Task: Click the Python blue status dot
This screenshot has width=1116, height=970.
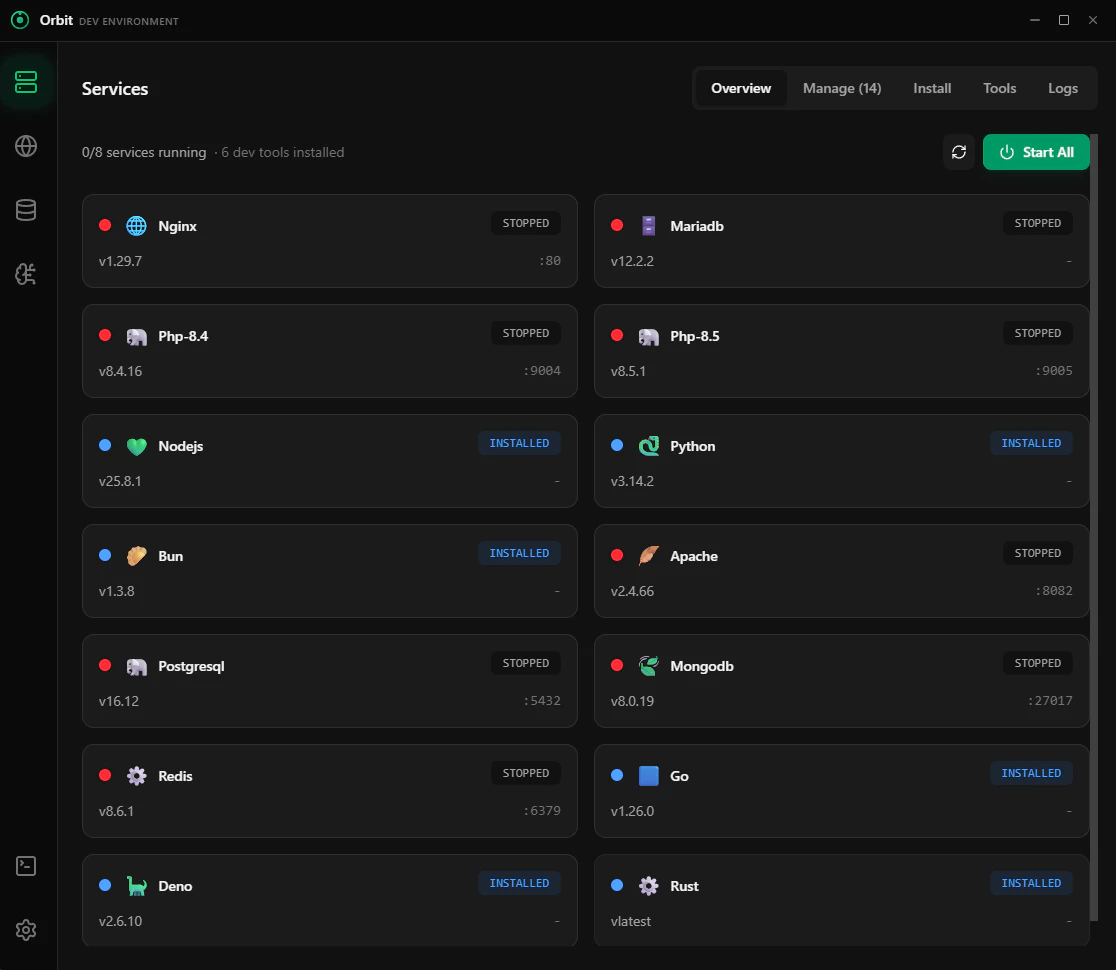Action: [x=617, y=445]
